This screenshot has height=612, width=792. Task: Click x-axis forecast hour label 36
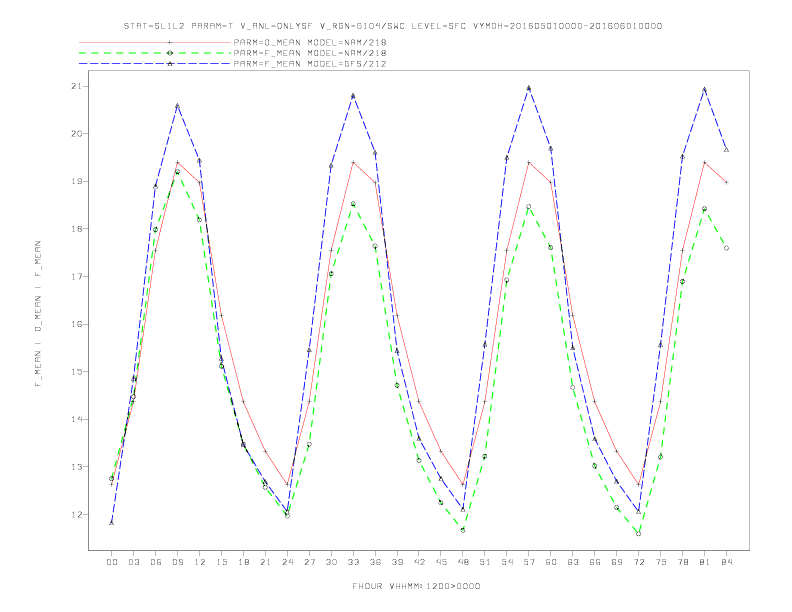tap(375, 562)
